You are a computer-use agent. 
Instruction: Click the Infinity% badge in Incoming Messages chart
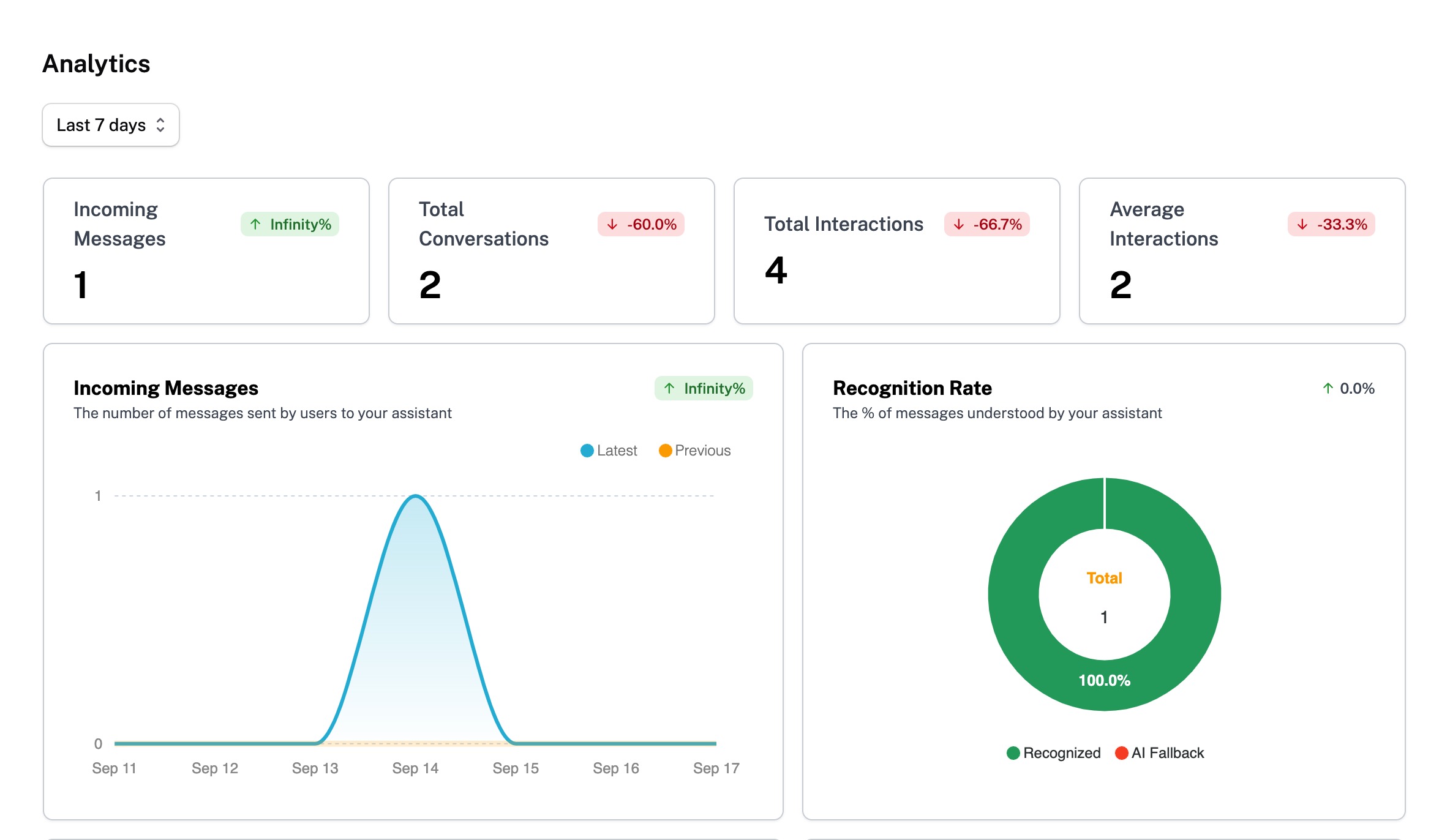[x=704, y=388]
